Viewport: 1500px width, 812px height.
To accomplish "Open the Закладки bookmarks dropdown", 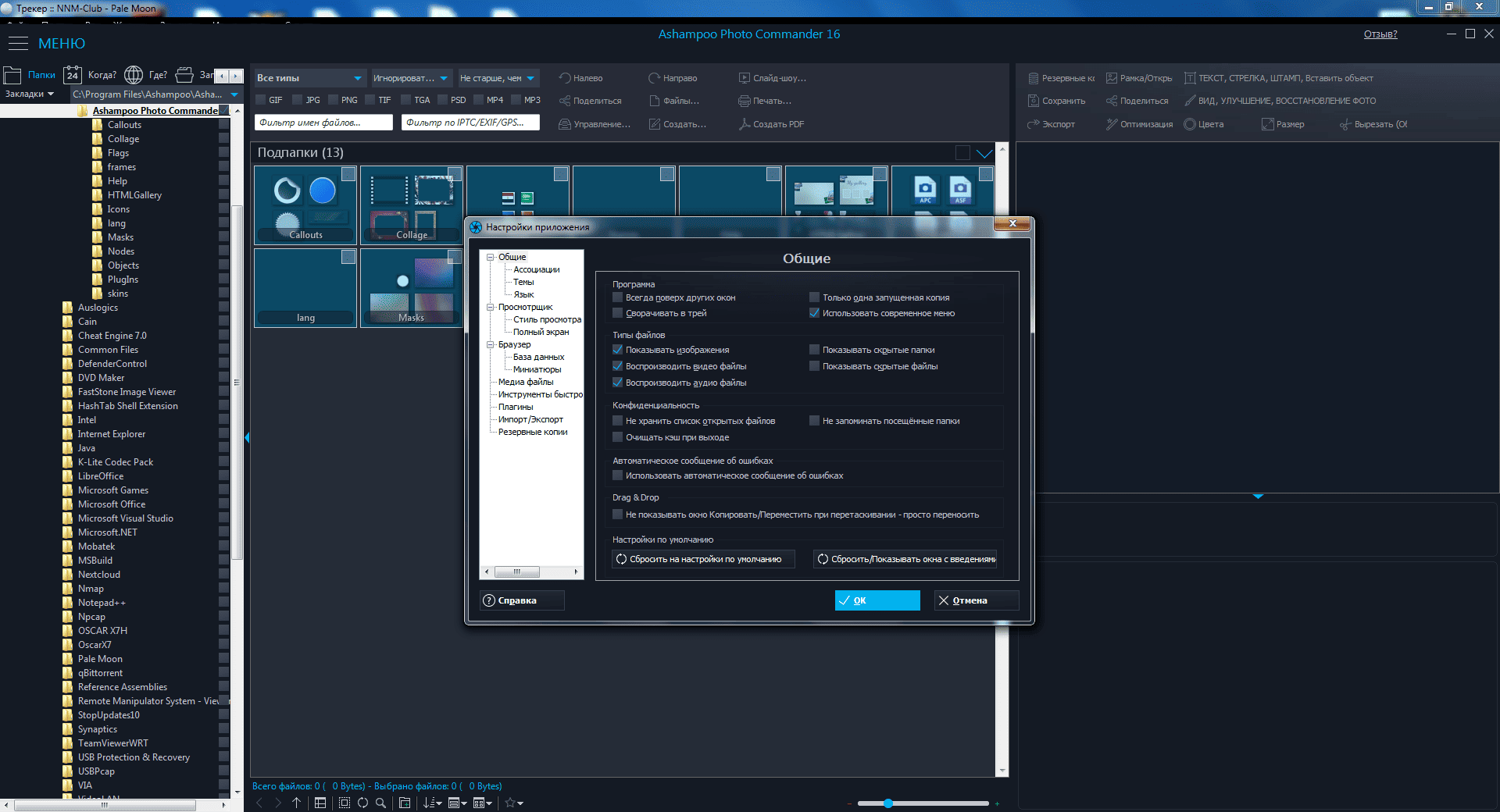I will point(30,94).
